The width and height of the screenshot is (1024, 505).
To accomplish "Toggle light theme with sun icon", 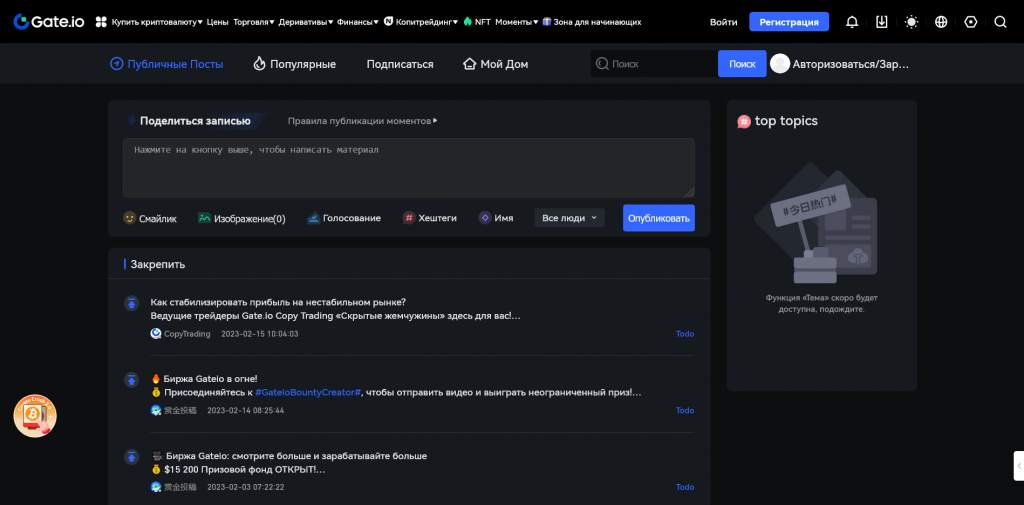I will (911, 21).
